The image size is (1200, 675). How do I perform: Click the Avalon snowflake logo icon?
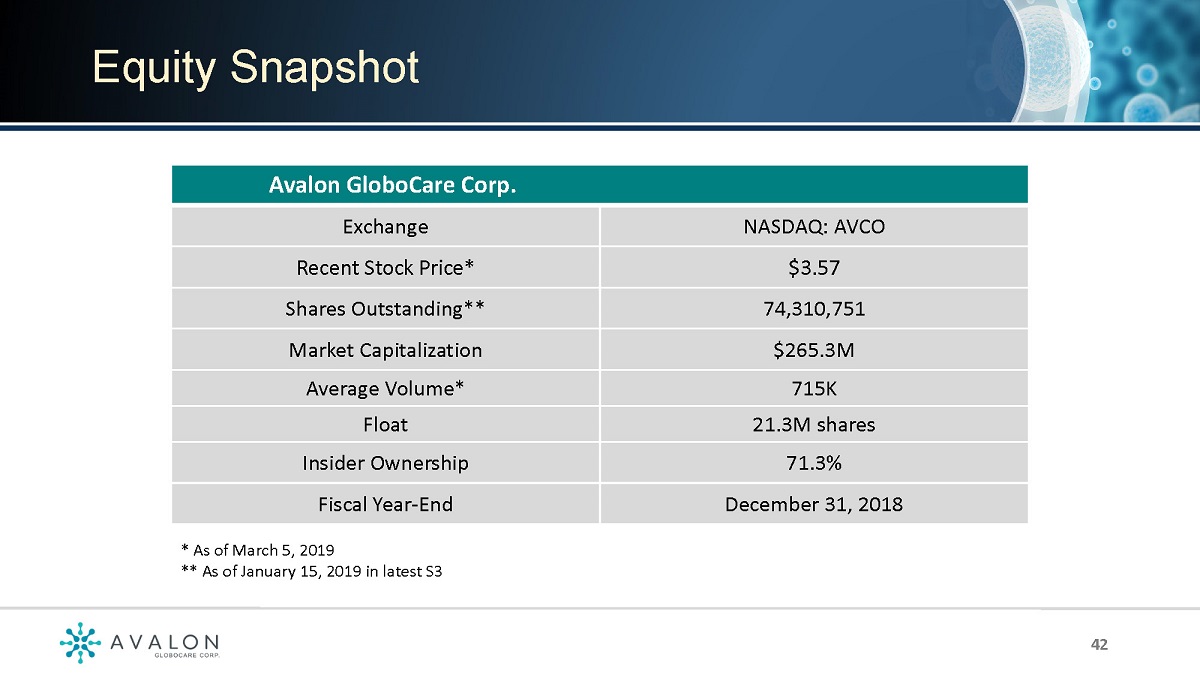[80, 643]
